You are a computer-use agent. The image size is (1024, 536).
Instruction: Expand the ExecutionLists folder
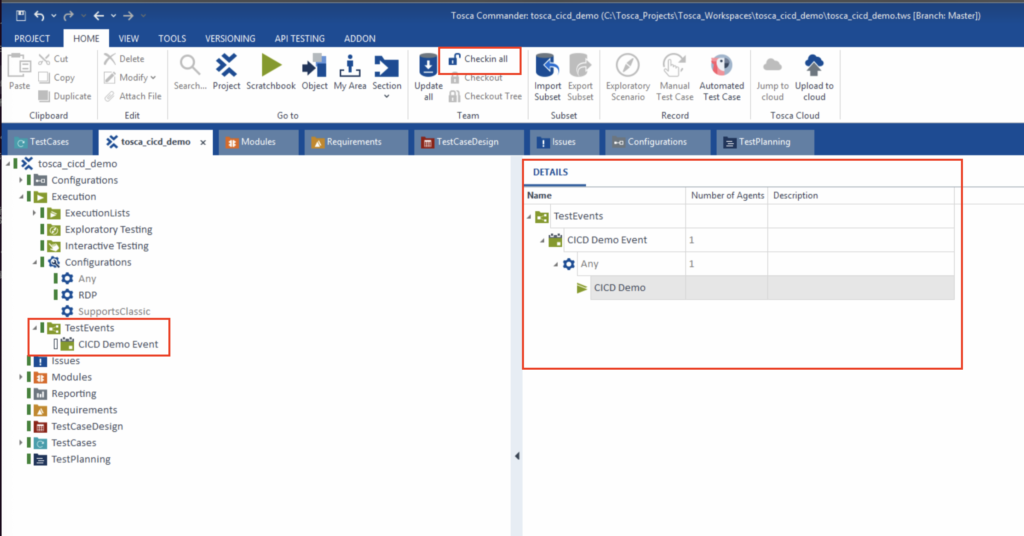pyautogui.click(x=35, y=213)
